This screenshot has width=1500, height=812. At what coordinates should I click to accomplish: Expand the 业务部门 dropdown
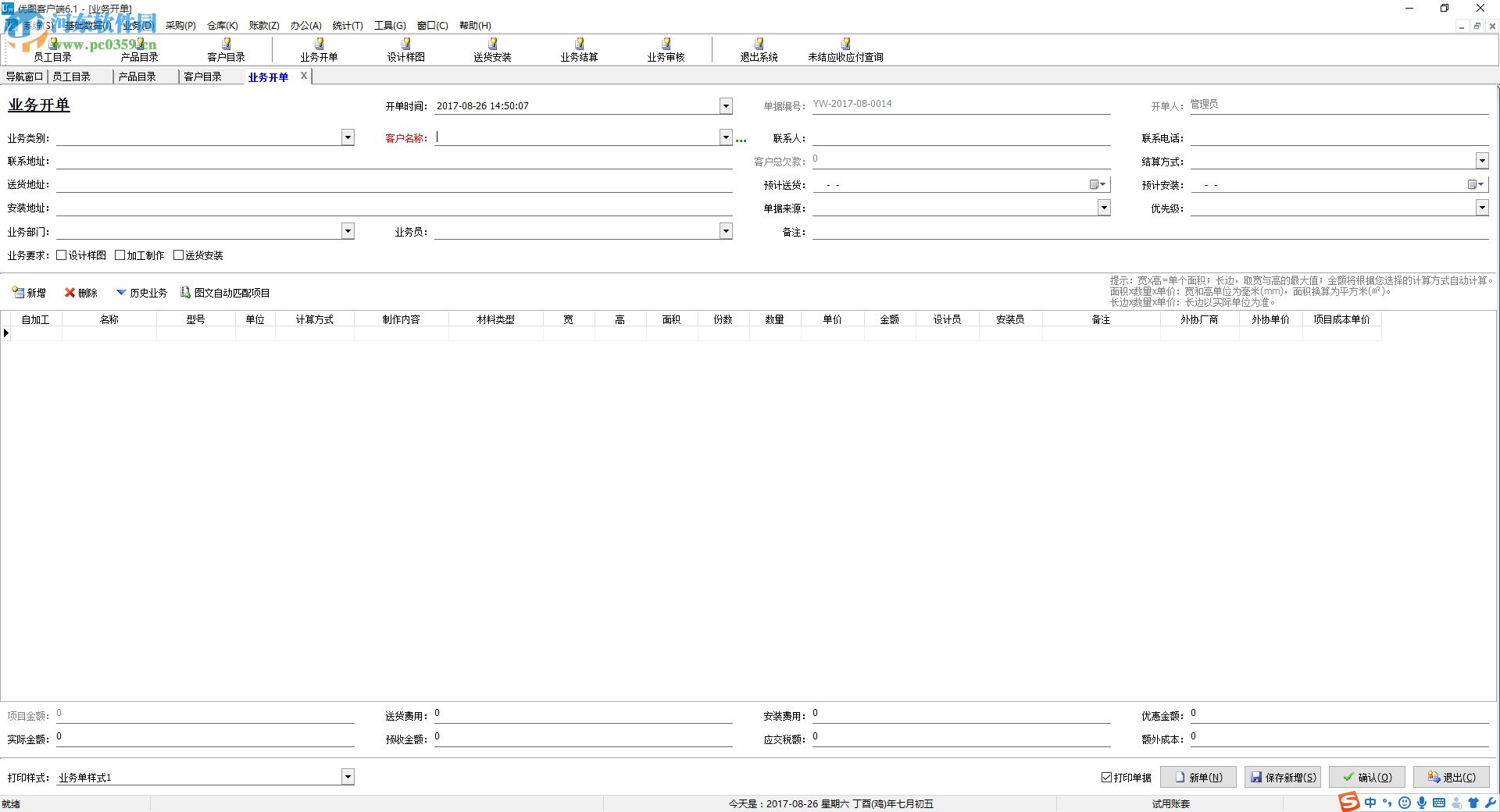[x=348, y=231]
